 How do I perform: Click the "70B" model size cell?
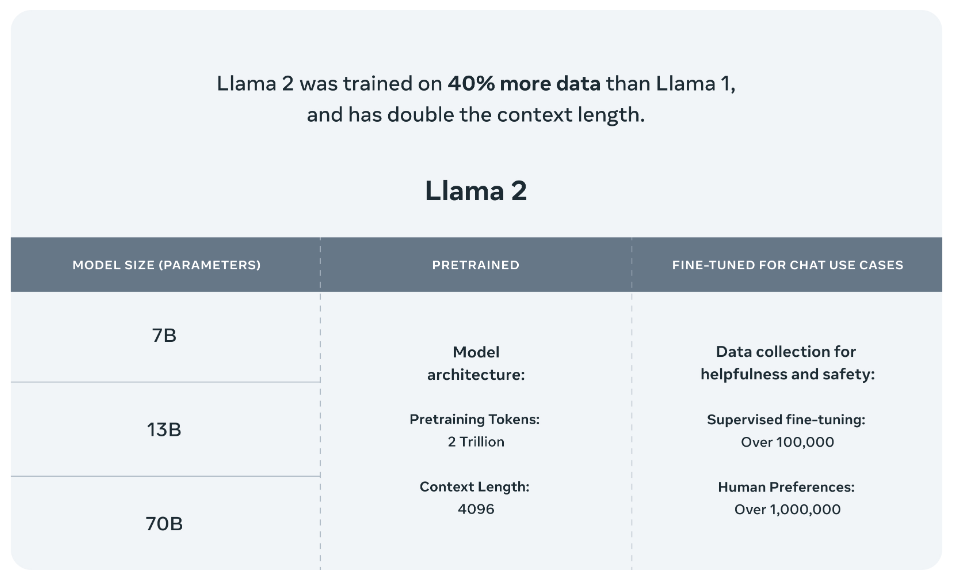[x=164, y=523]
